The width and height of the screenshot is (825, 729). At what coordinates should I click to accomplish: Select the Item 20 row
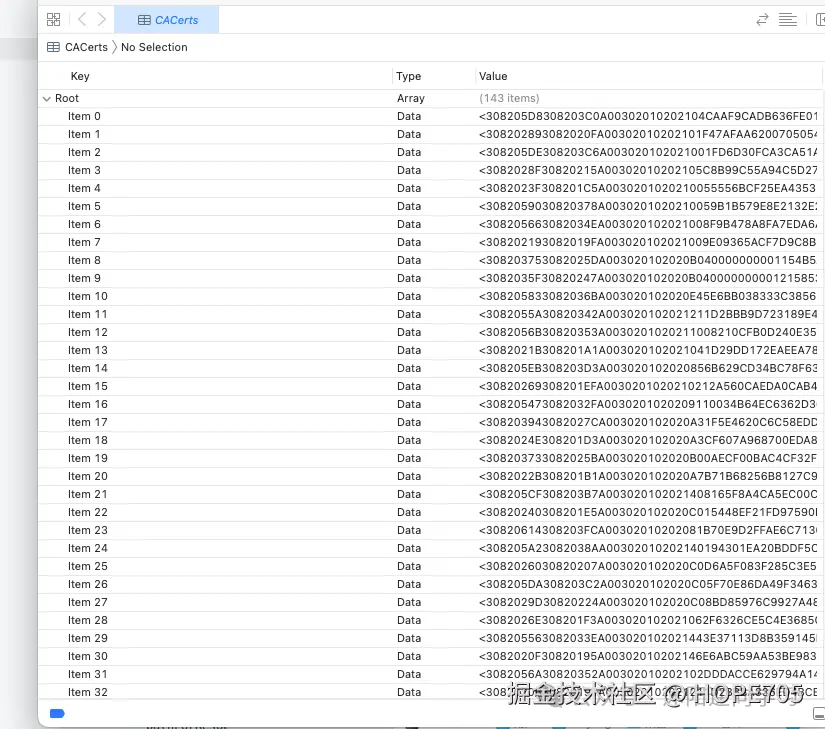(x=430, y=476)
